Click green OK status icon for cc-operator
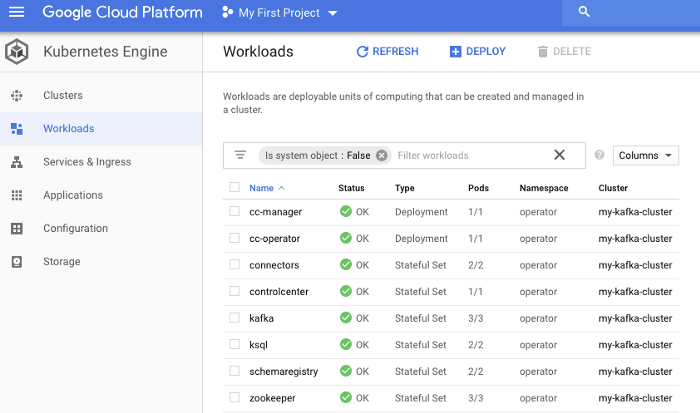This screenshot has height=413, width=700. point(346,238)
